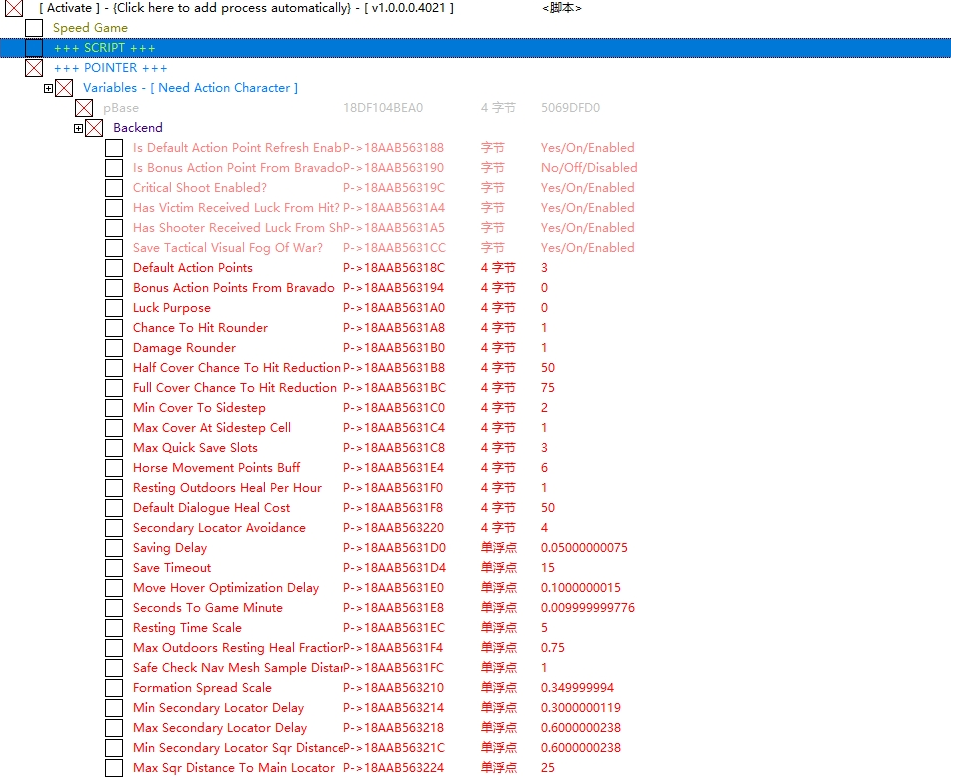Expand the Variables group tree node
The image size is (974, 779).
point(49,88)
